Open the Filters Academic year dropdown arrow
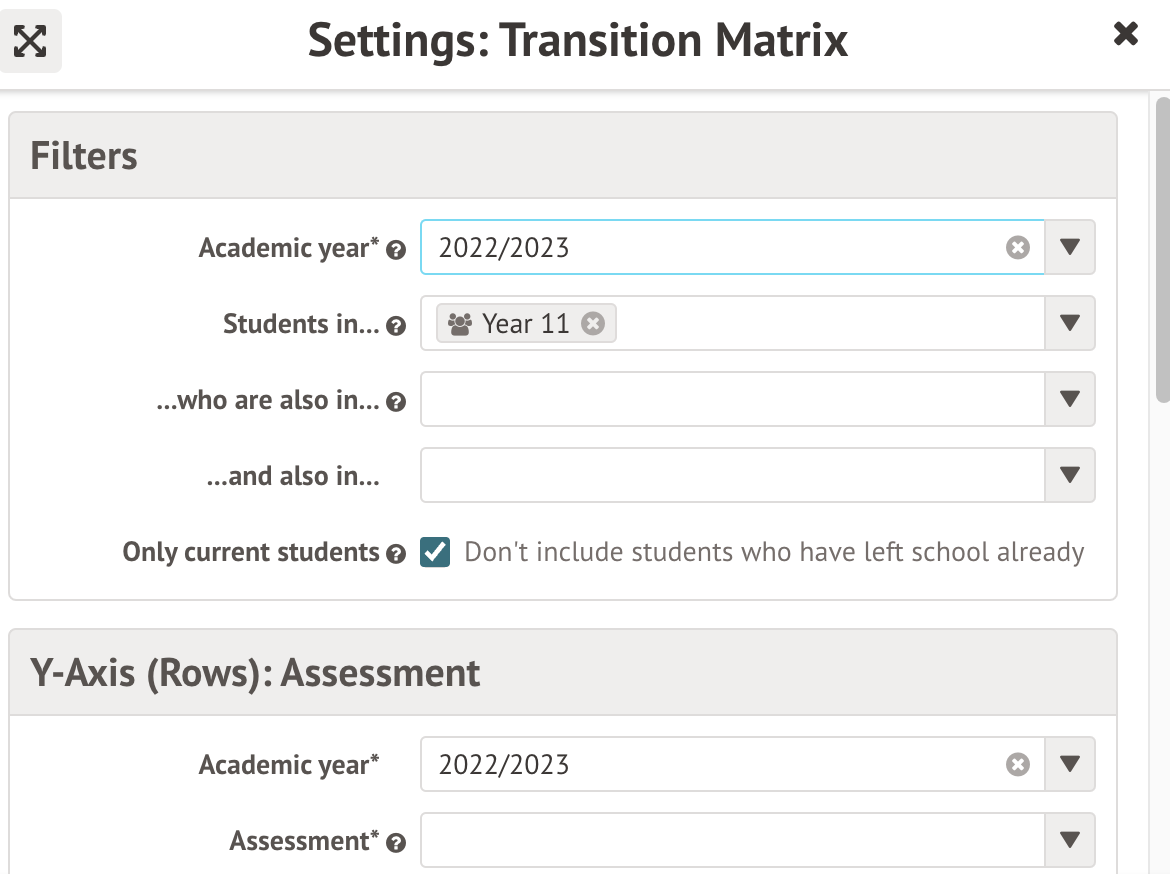1170x874 pixels. coord(1070,248)
